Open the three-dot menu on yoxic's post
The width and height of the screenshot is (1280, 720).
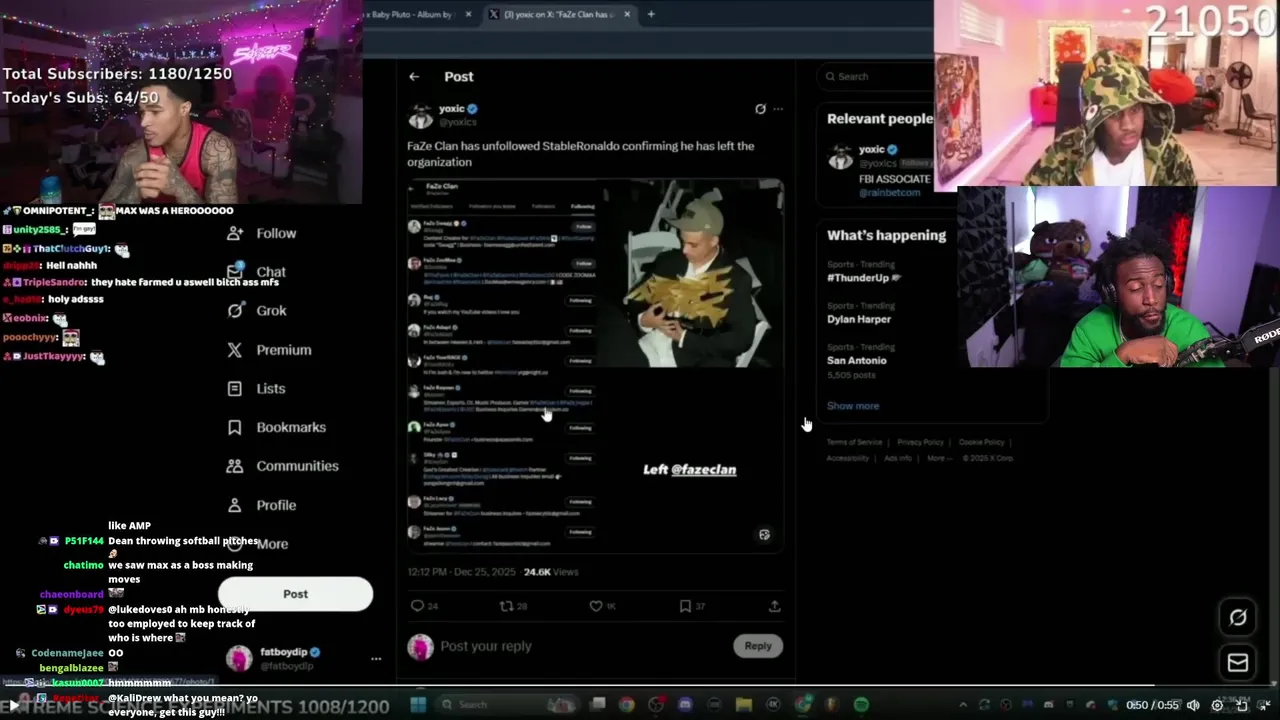tap(778, 109)
